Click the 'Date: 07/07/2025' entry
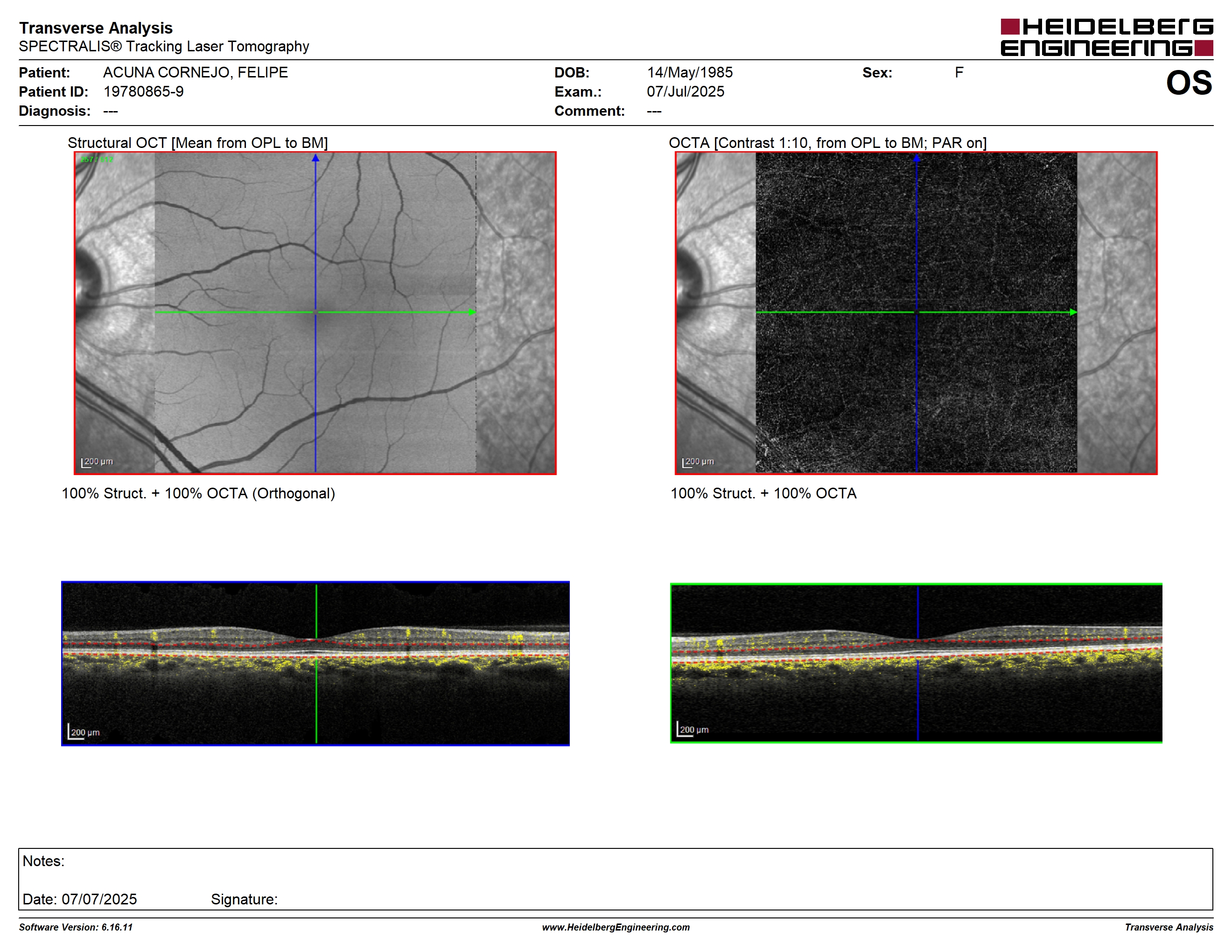This screenshot has width=1232, height=952. pyautogui.click(x=79, y=899)
